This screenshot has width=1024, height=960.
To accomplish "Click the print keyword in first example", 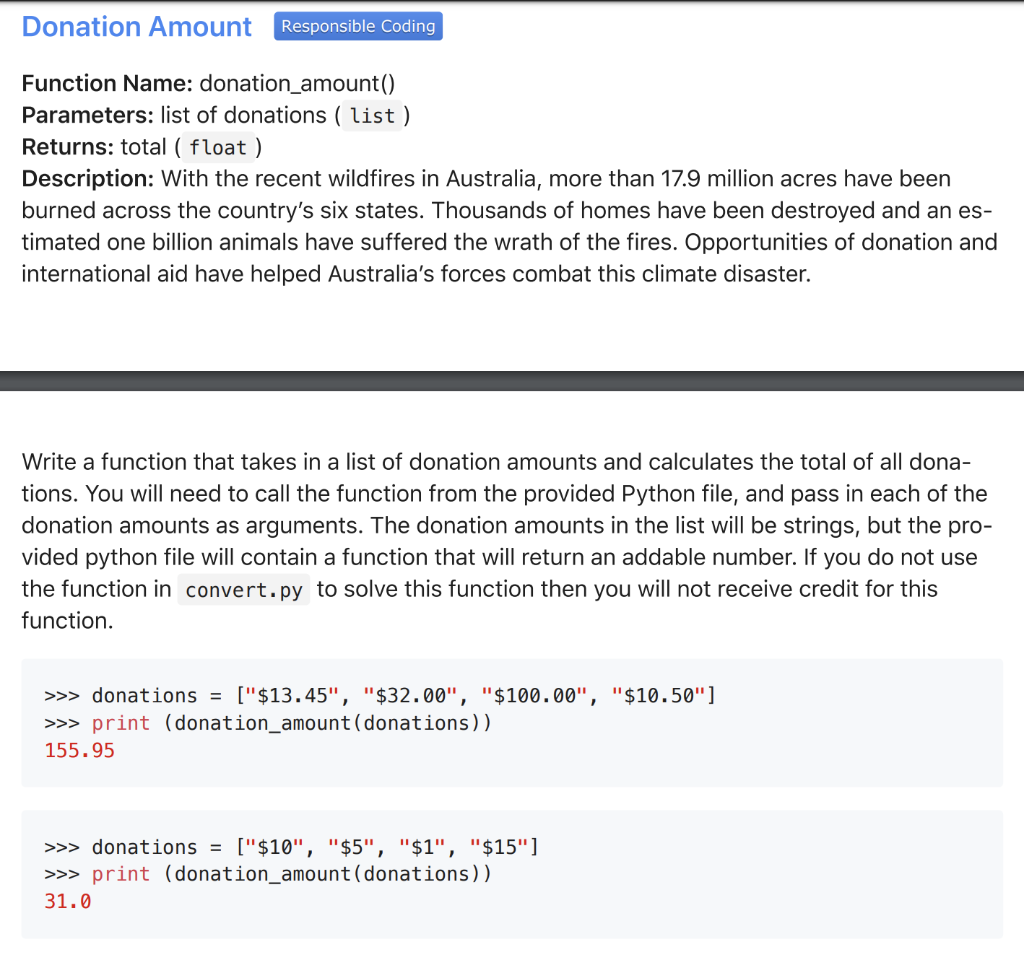I will point(120,722).
